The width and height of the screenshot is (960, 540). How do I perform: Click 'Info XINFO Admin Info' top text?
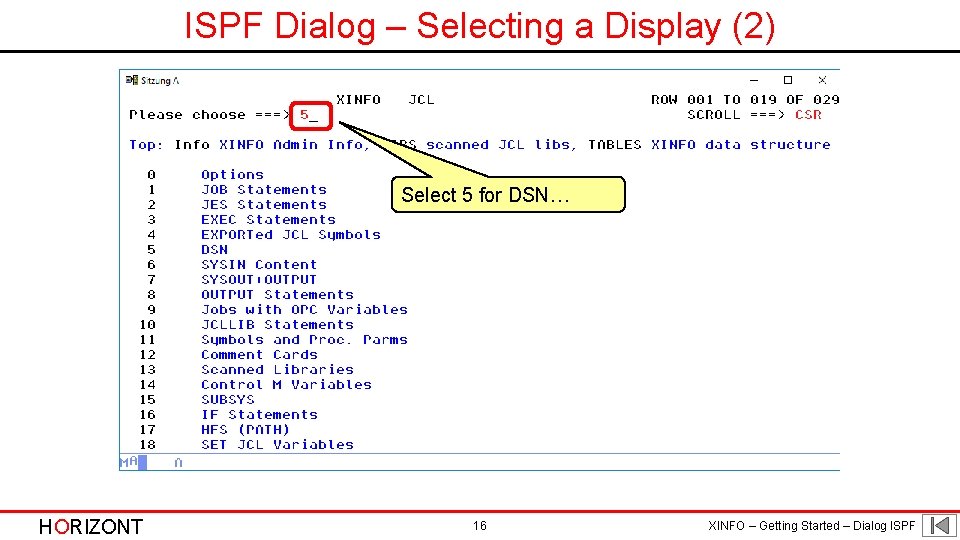coord(272,144)
